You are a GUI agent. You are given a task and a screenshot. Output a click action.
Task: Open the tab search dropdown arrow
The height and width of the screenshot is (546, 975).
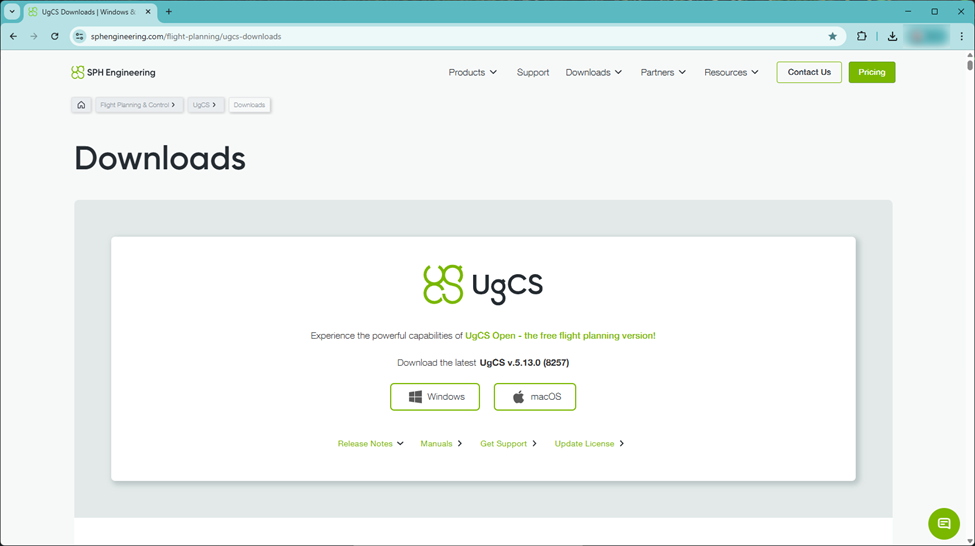tap(12, 11)
